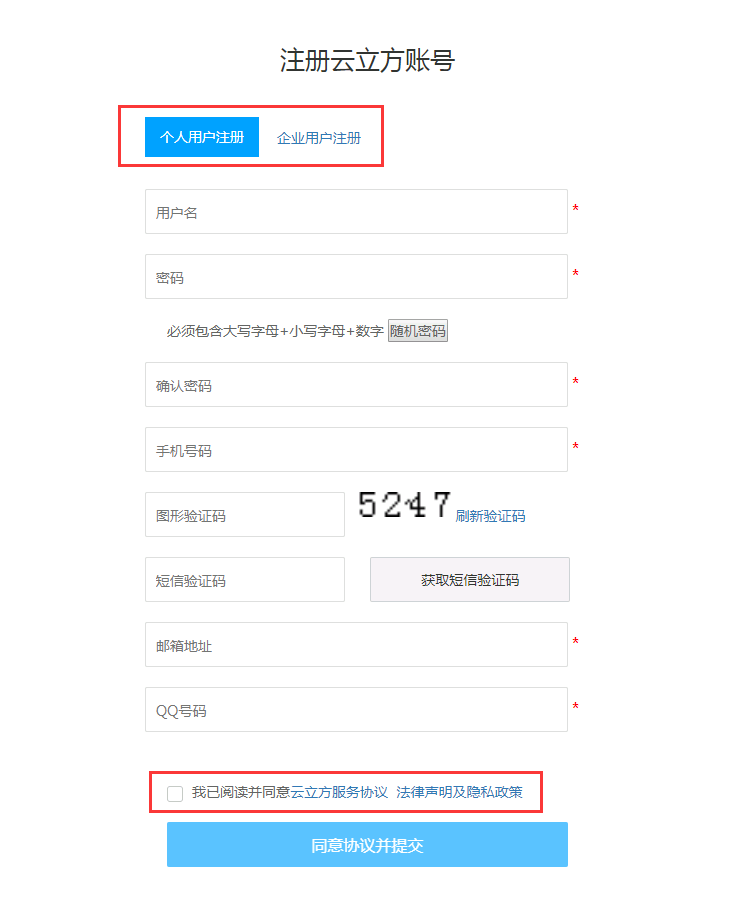Click the 我已阅读并同意 checkbox label

click(240, 792)
